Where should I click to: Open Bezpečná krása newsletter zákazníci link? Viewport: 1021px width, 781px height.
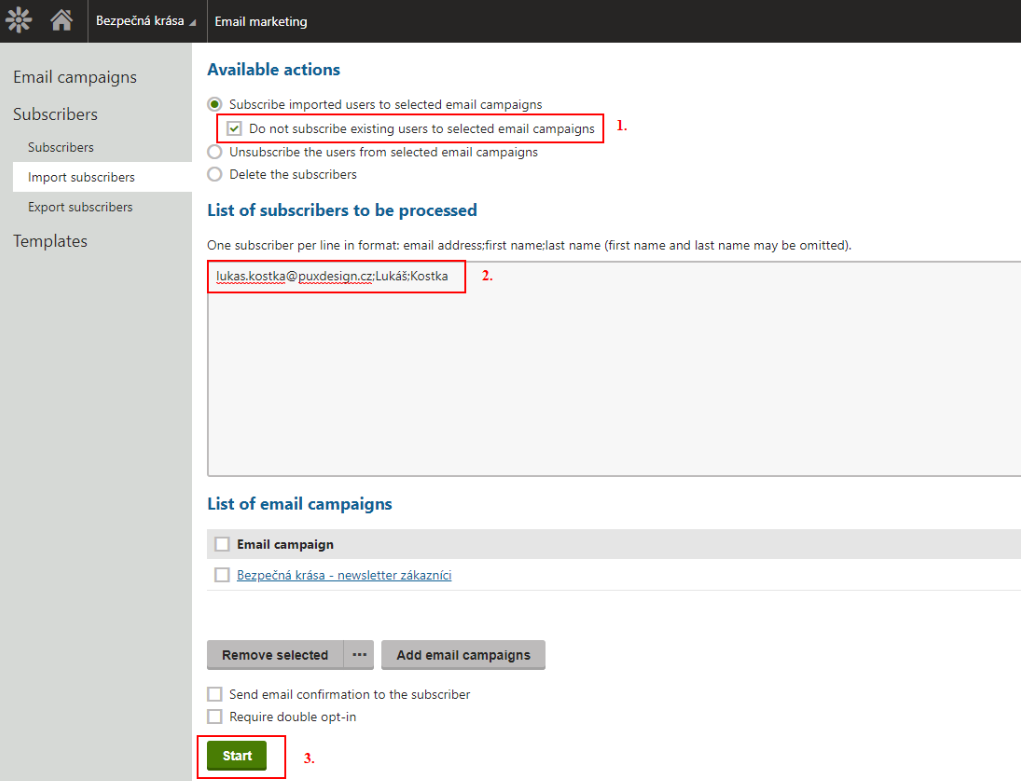(x=344, y=575)
